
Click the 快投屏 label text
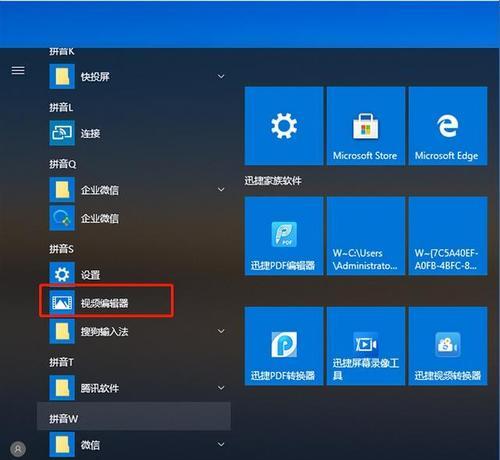(95, 77)
